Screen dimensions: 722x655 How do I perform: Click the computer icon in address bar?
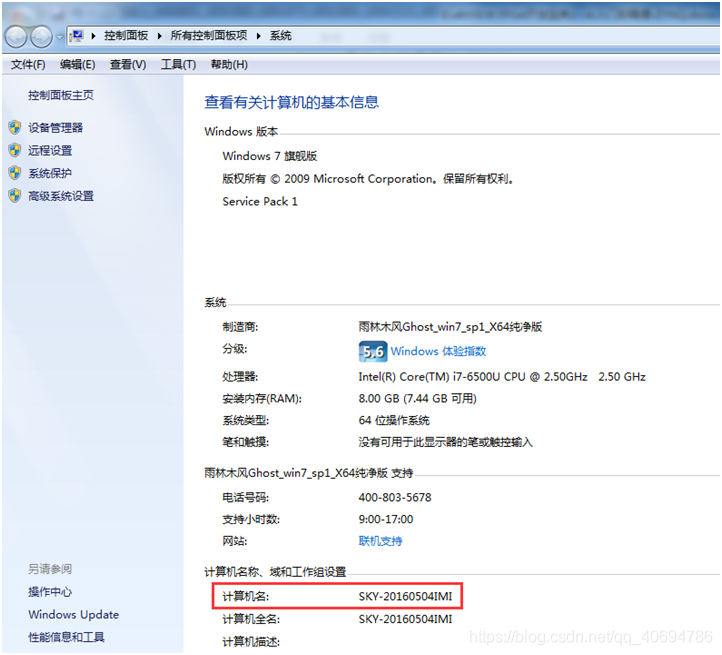(76, 36)
